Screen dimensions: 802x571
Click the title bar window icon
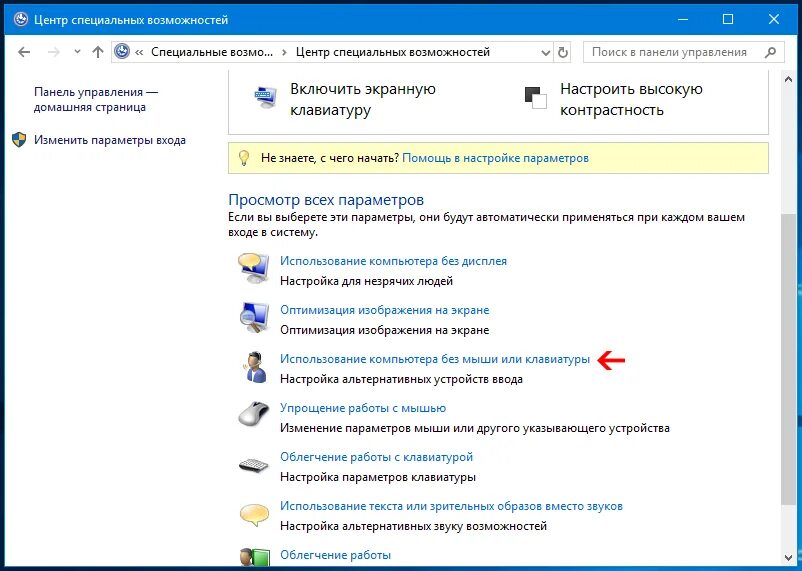[x=20, y=20]
